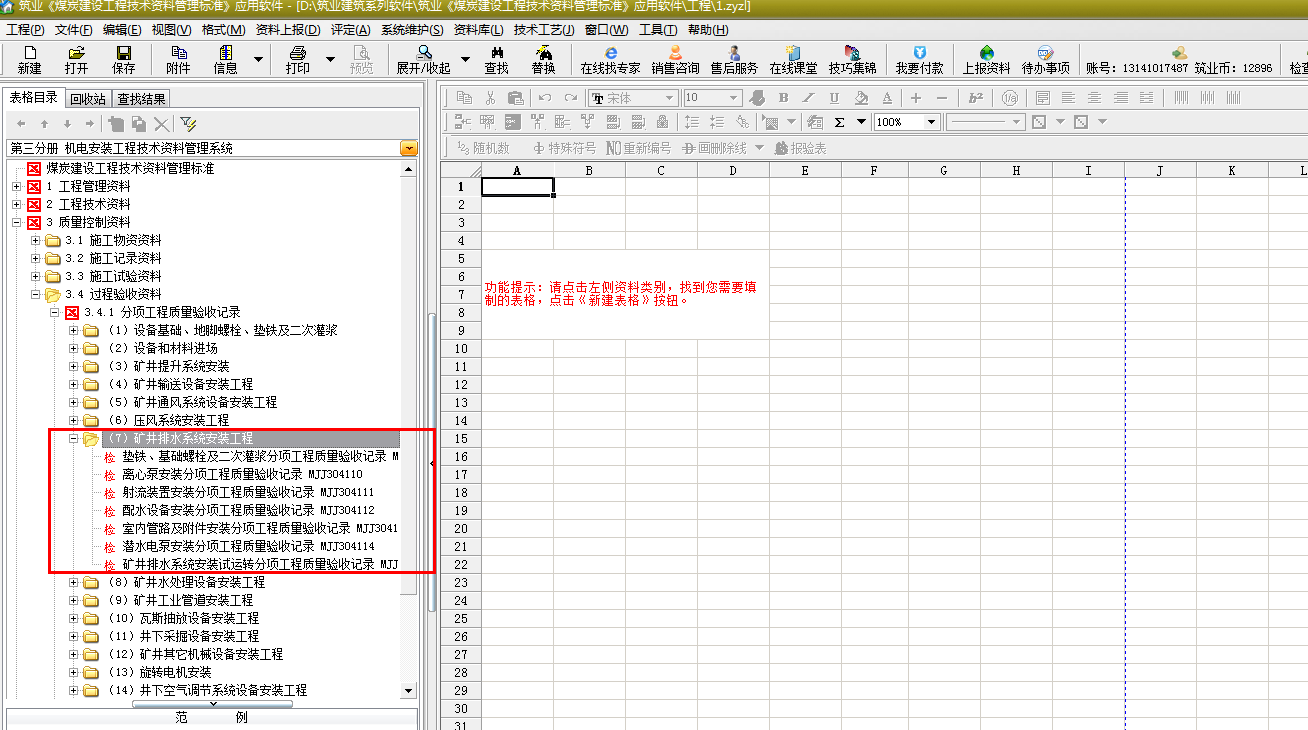Collapse the 矿井排水系统安装工程 folder
1308x730 pixels.
pos(74,438)
